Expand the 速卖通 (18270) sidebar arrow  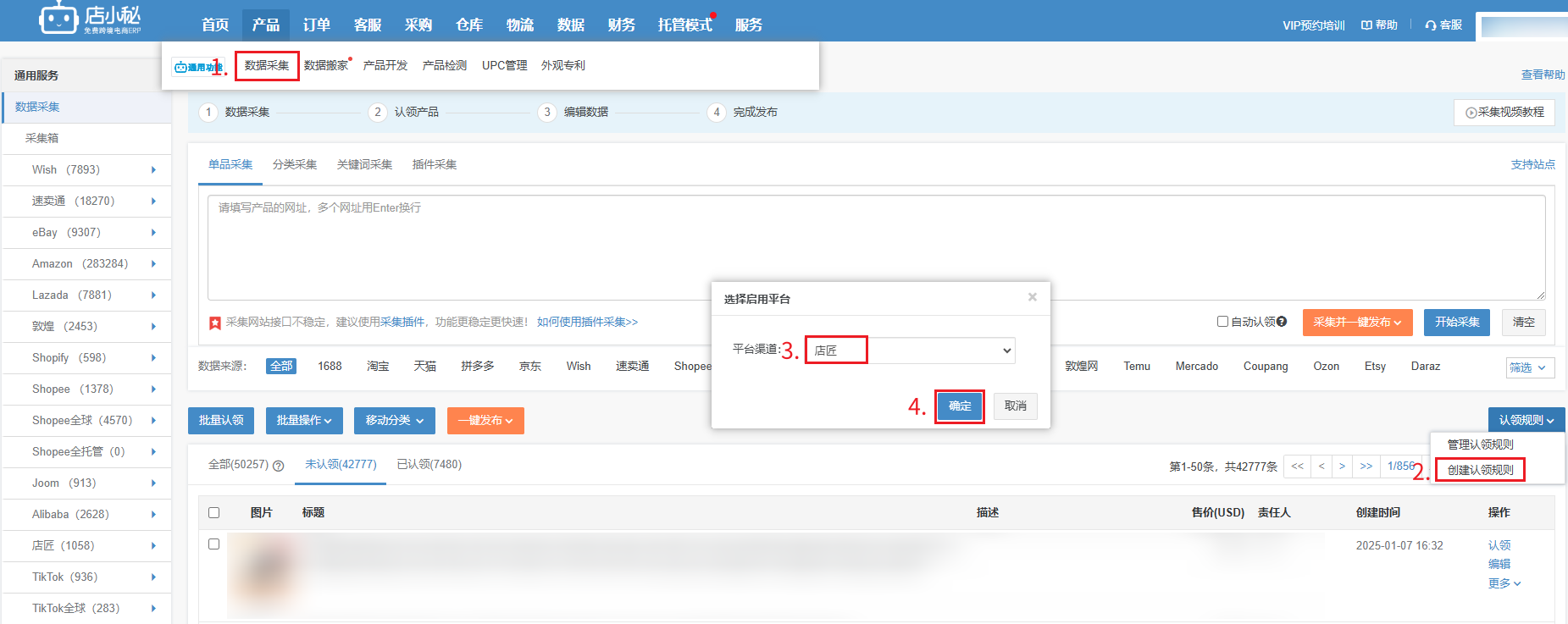(x=153, y=202)
